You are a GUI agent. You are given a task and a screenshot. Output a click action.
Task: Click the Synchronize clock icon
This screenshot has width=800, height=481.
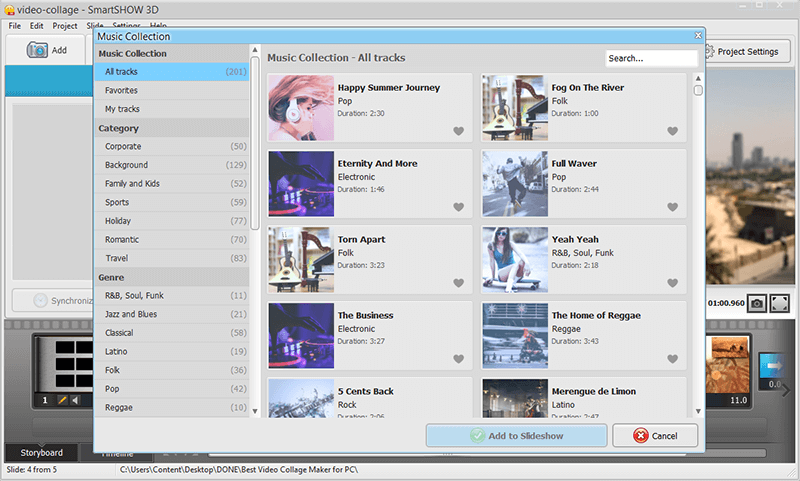[x=40, y=300]
